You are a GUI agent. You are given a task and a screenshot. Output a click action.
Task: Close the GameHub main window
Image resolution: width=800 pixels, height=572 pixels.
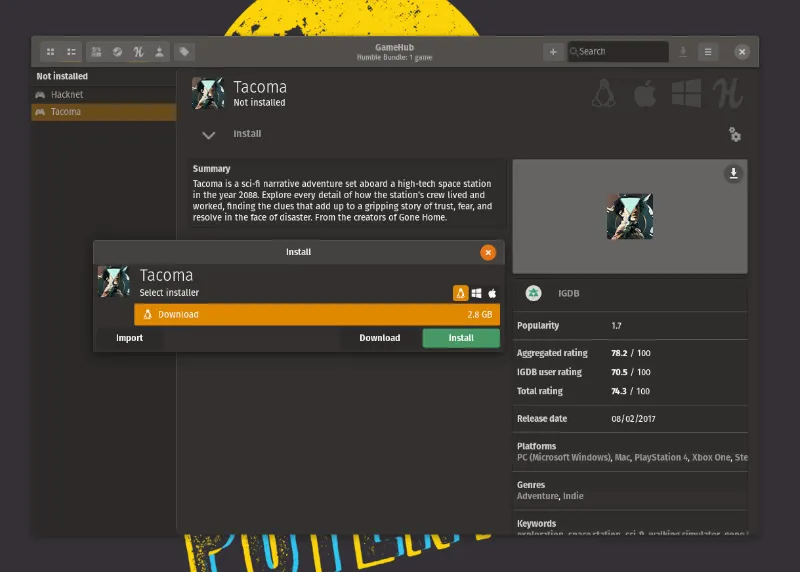point(742,52)
